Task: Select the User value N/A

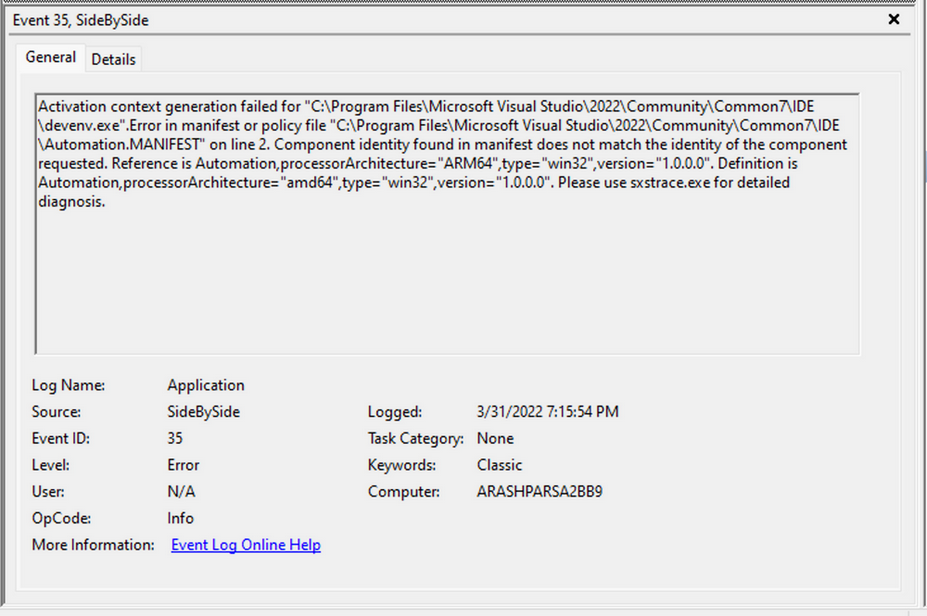Action: coord(179,491)
